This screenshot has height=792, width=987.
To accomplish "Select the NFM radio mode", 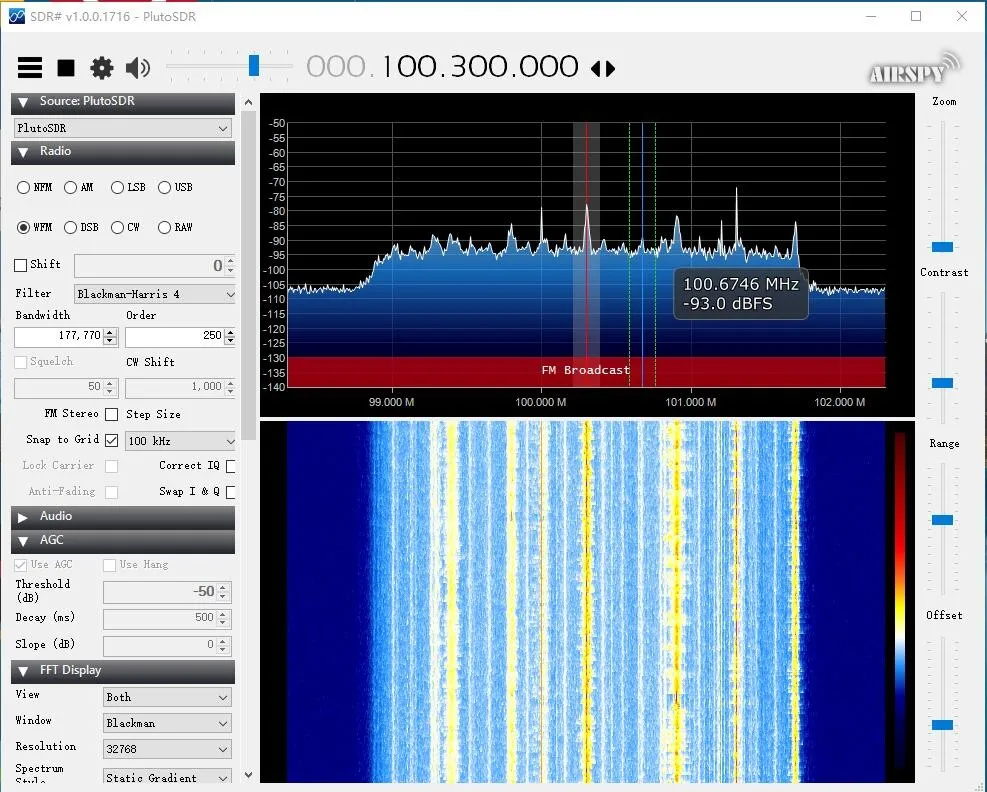I will (x=24, y=188).
